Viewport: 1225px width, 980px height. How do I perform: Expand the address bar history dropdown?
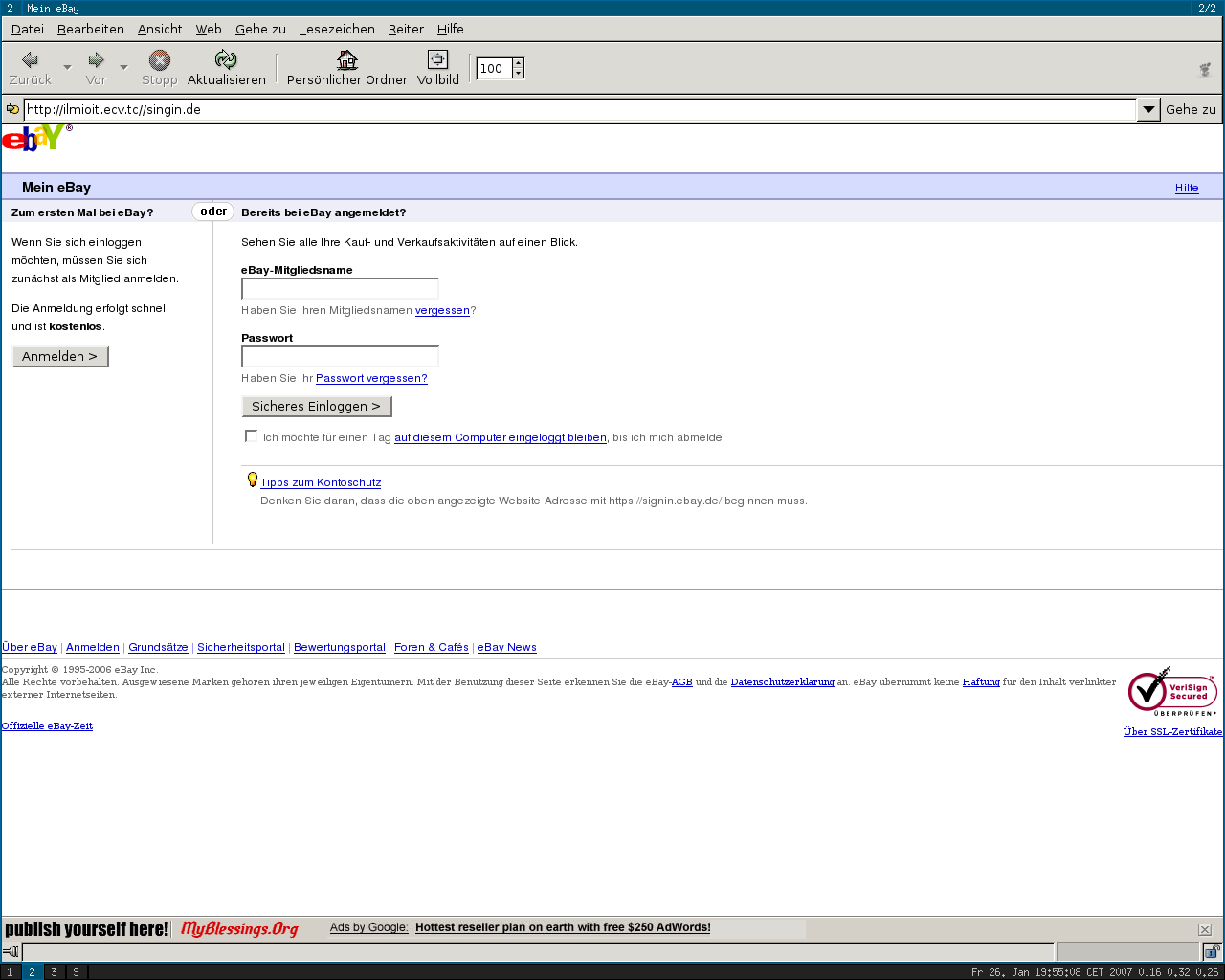tap(1148, 109)
